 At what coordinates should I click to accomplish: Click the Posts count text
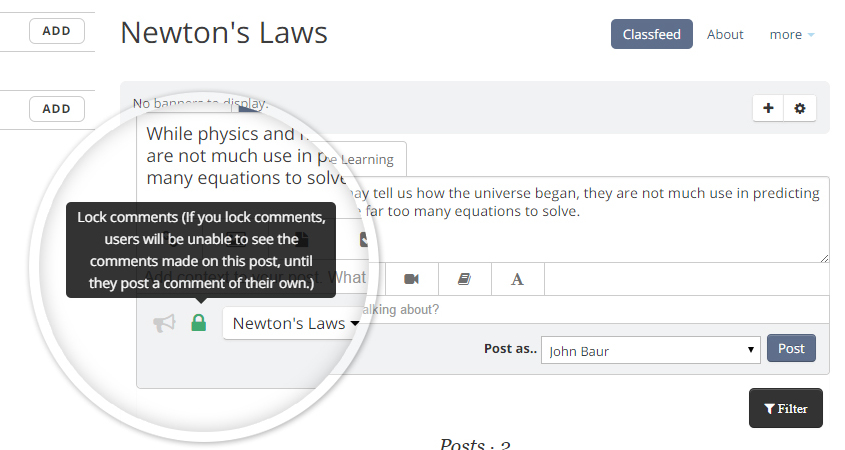[475, 444]
